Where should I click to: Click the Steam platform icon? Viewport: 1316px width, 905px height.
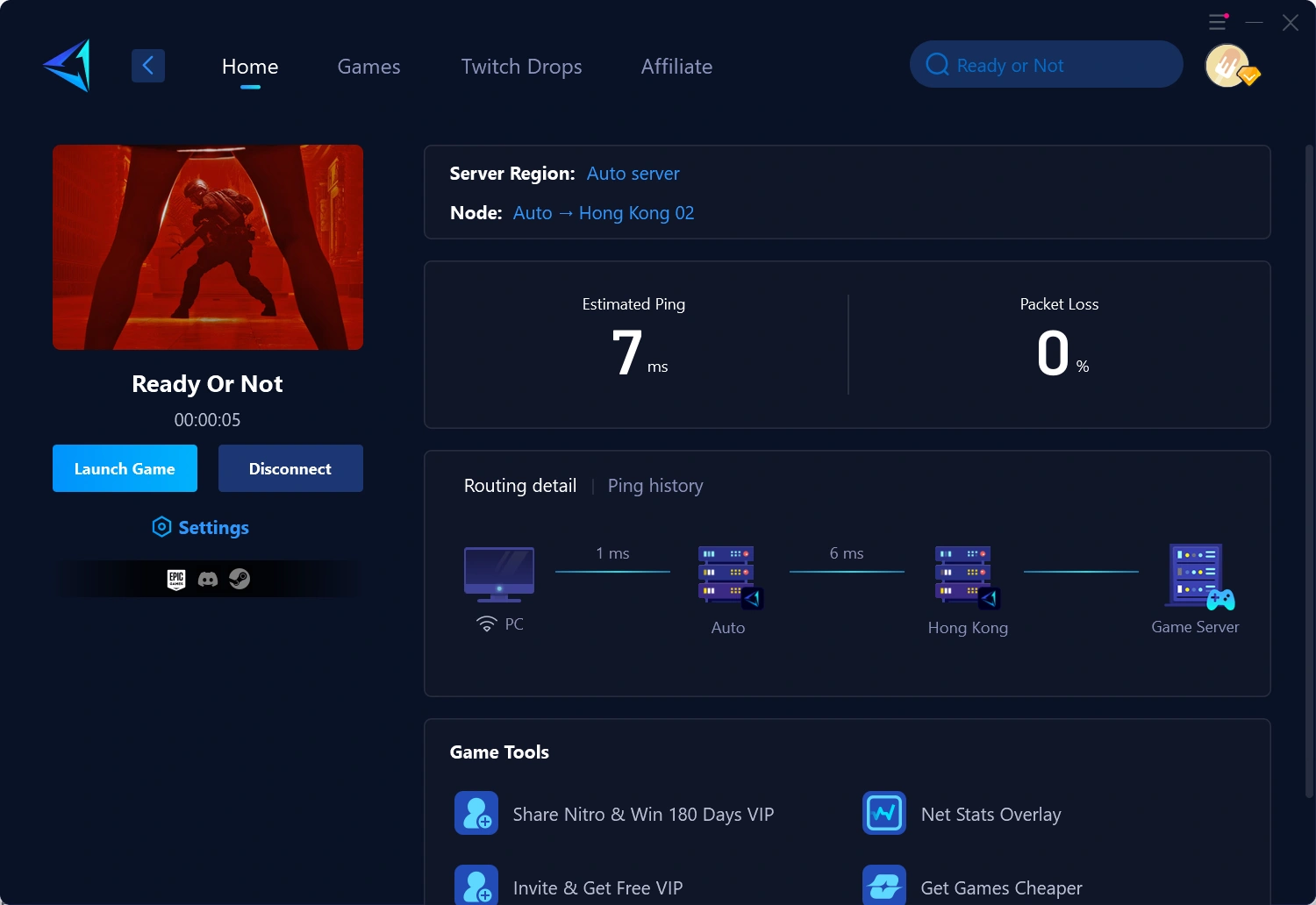(x=240, y=579)
